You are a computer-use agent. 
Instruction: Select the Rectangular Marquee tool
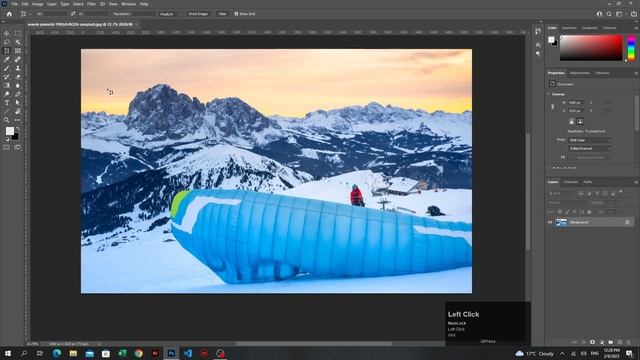[x=18, y=33]
